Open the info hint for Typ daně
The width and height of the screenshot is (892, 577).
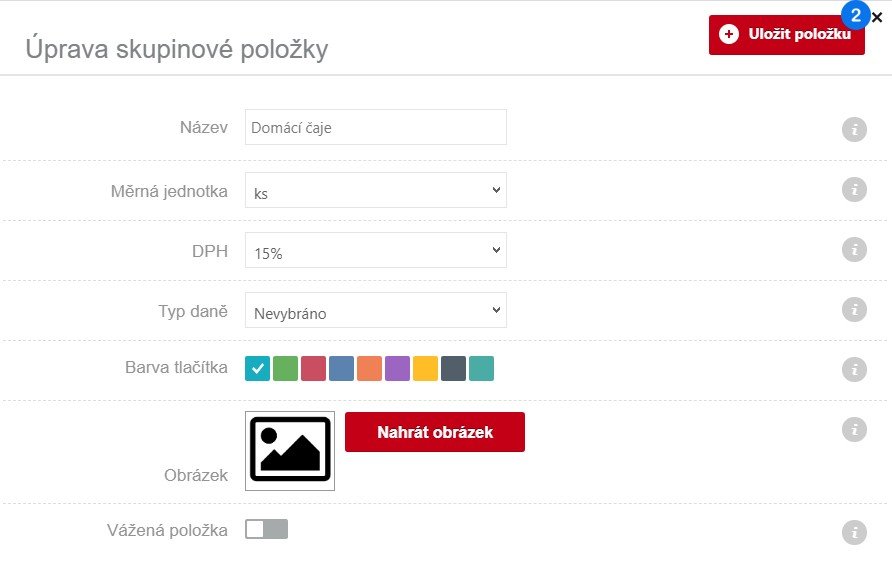click(x=854, y=310)
